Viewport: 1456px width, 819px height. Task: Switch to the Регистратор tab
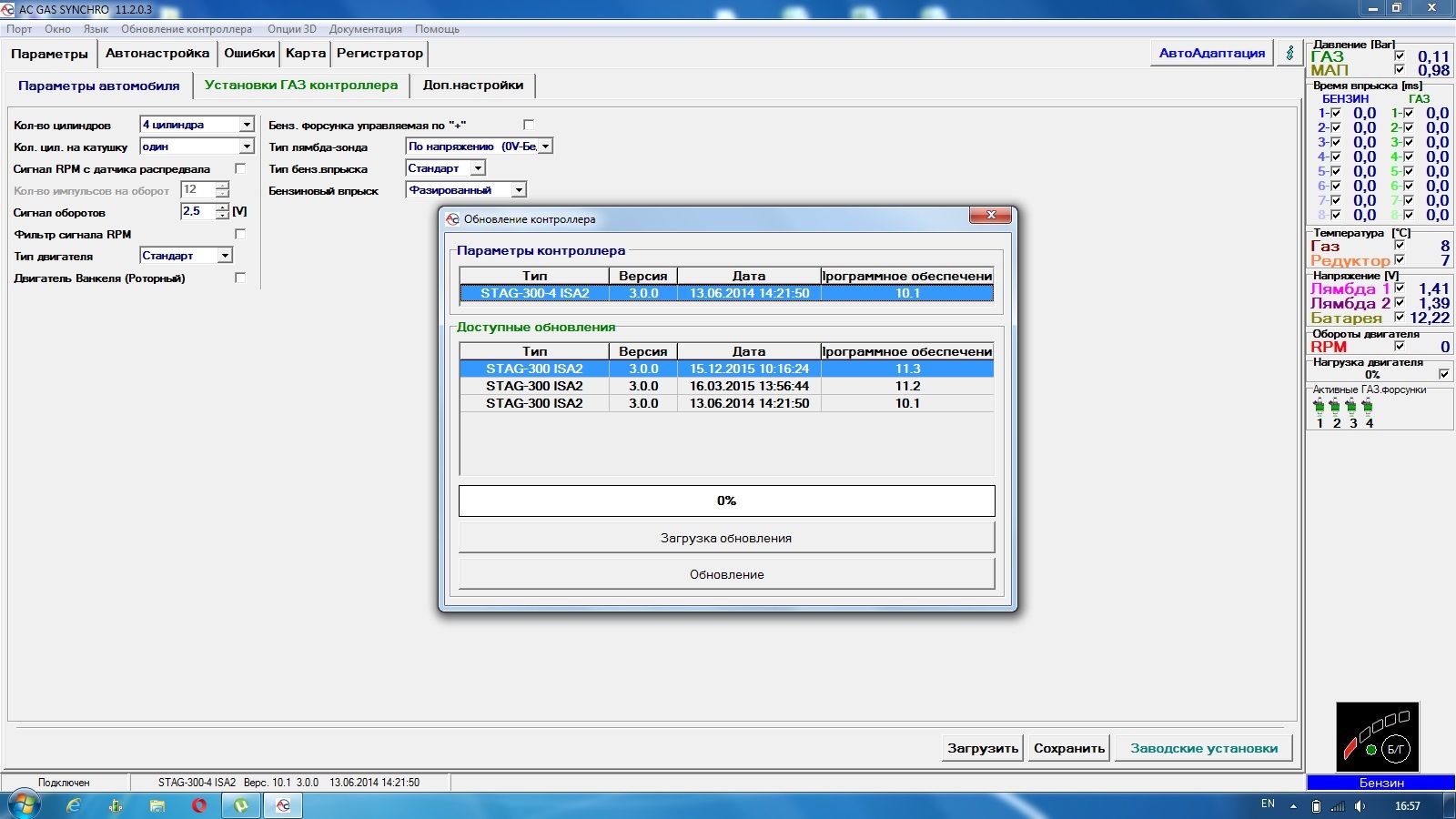(379, 53)
